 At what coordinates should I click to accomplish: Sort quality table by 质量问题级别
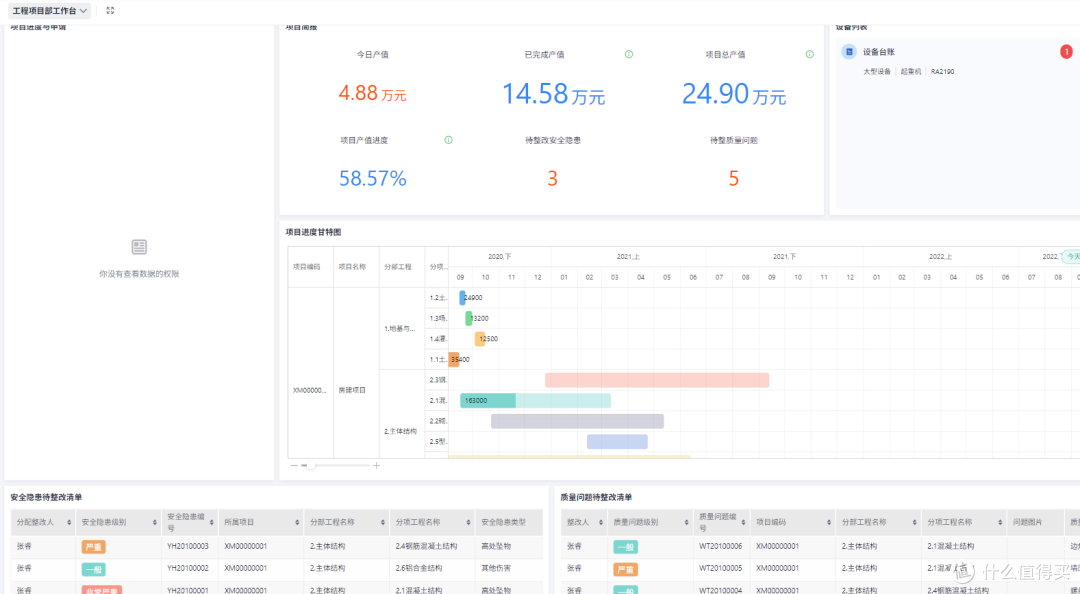686,523
